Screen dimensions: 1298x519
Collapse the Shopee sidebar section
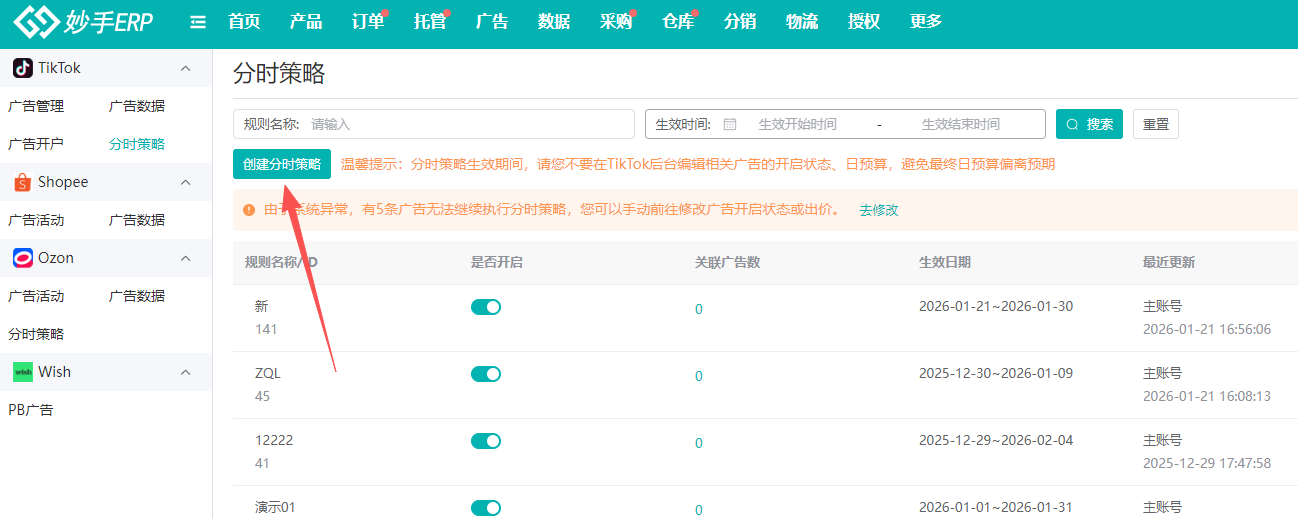pyautogui.click(x=185, y=182)
